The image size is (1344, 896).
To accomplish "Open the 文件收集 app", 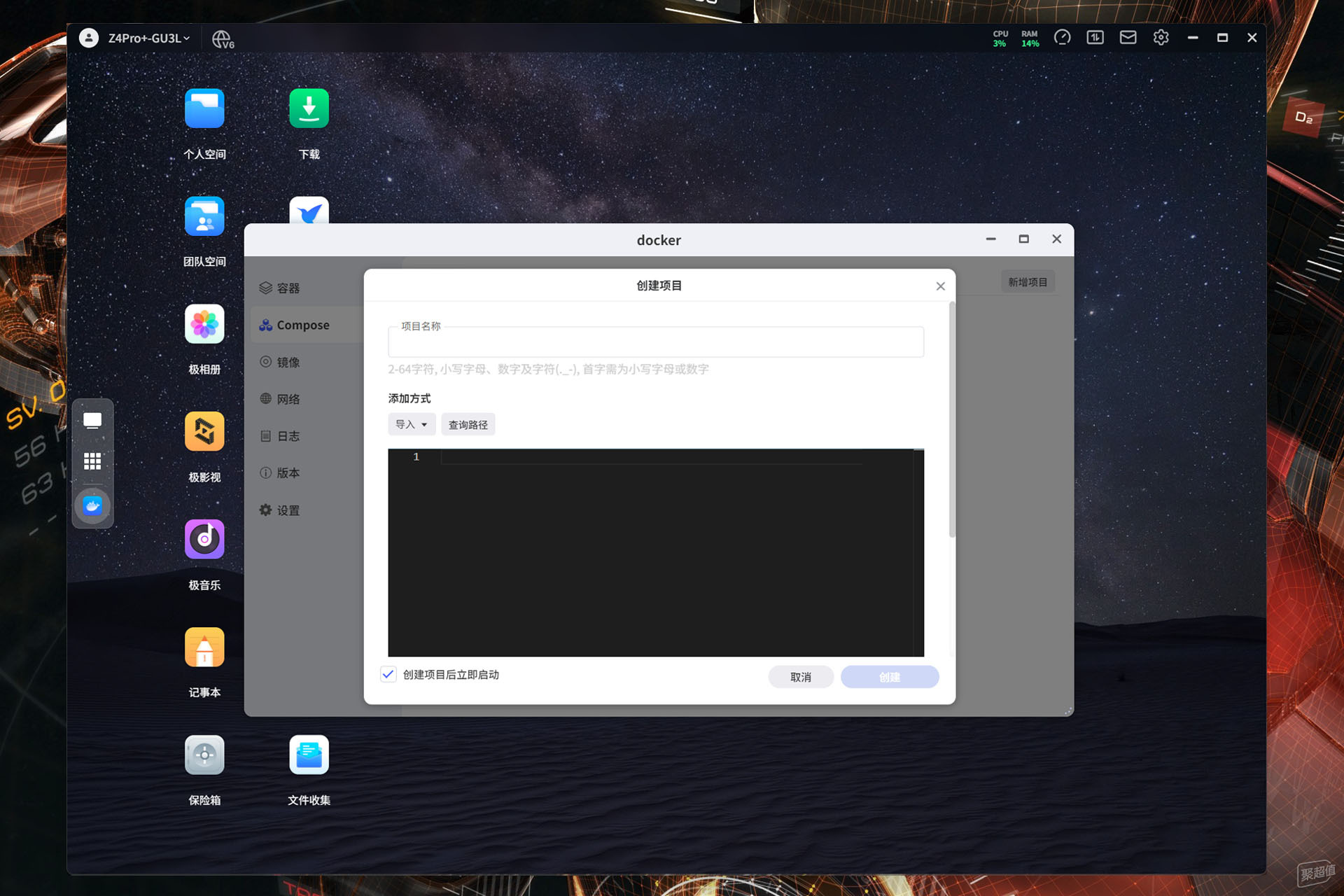I will coord(309,755).
